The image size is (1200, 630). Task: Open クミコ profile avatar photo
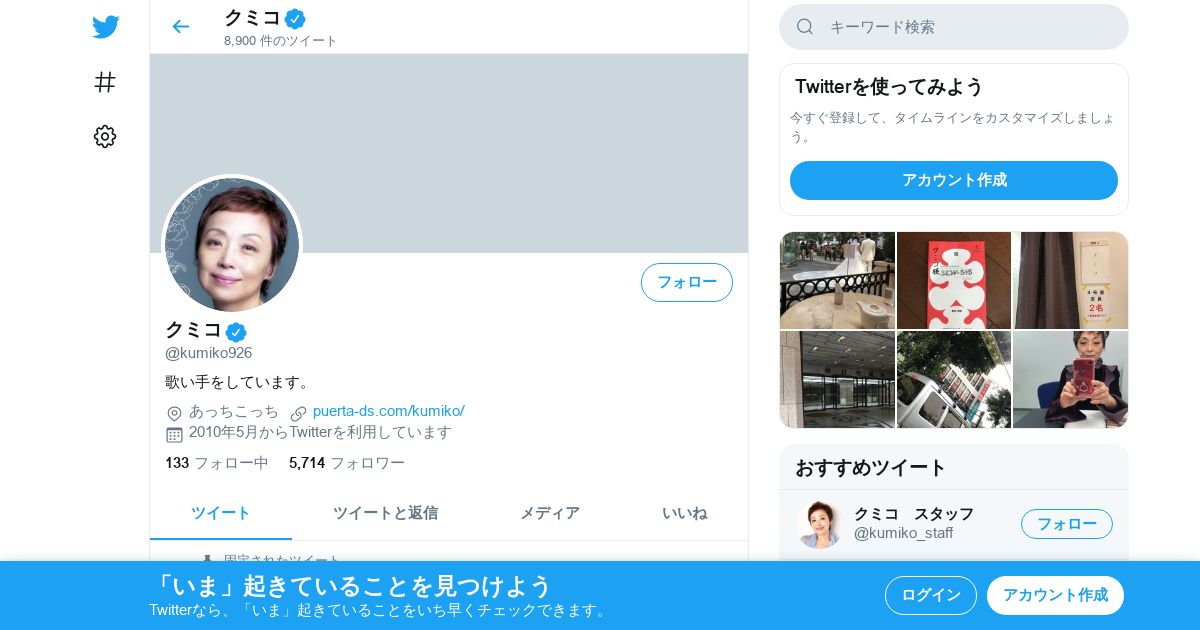[232, 244]
